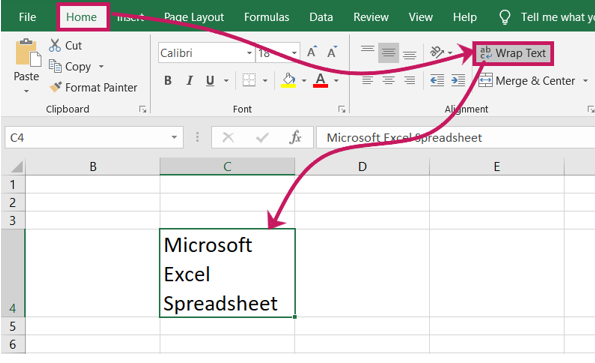Open the Name Box dropdown arrow
The image size is (595, 363).
tap(174, 137)
